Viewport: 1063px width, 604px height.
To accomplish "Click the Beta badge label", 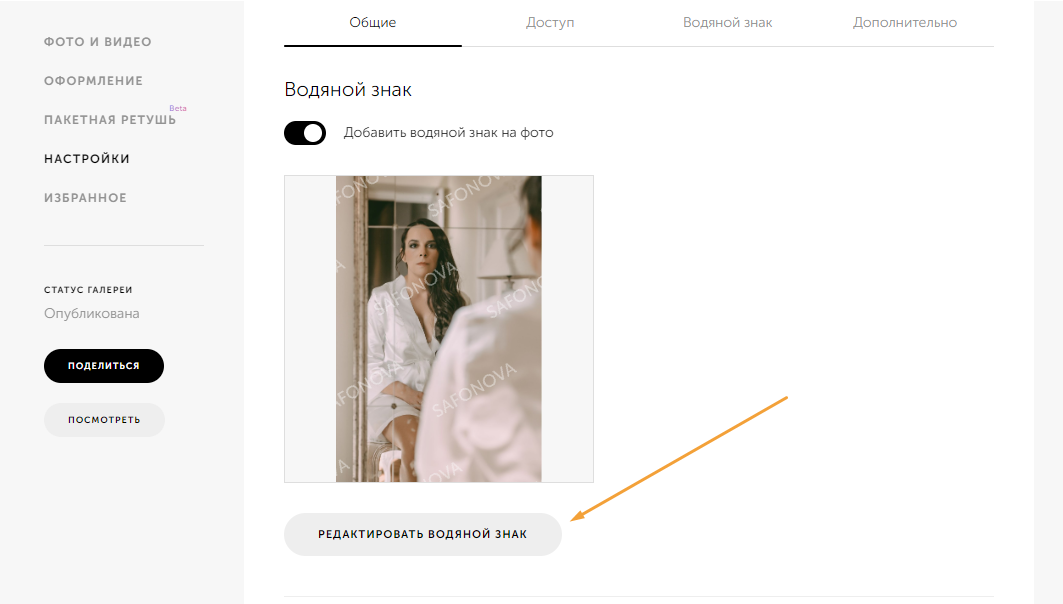I will tap(178, 108).
